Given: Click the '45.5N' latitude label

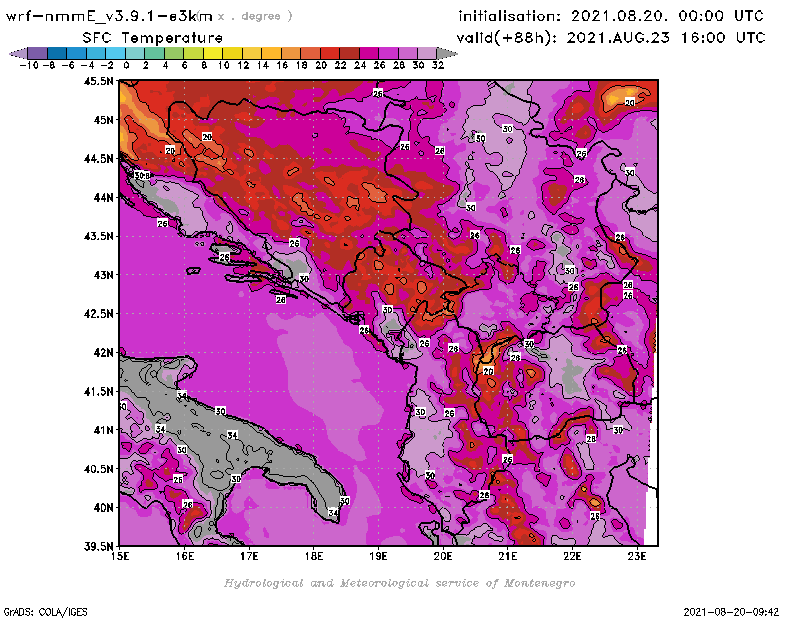Looking at the screenshot, I should (x=98, y=81).
